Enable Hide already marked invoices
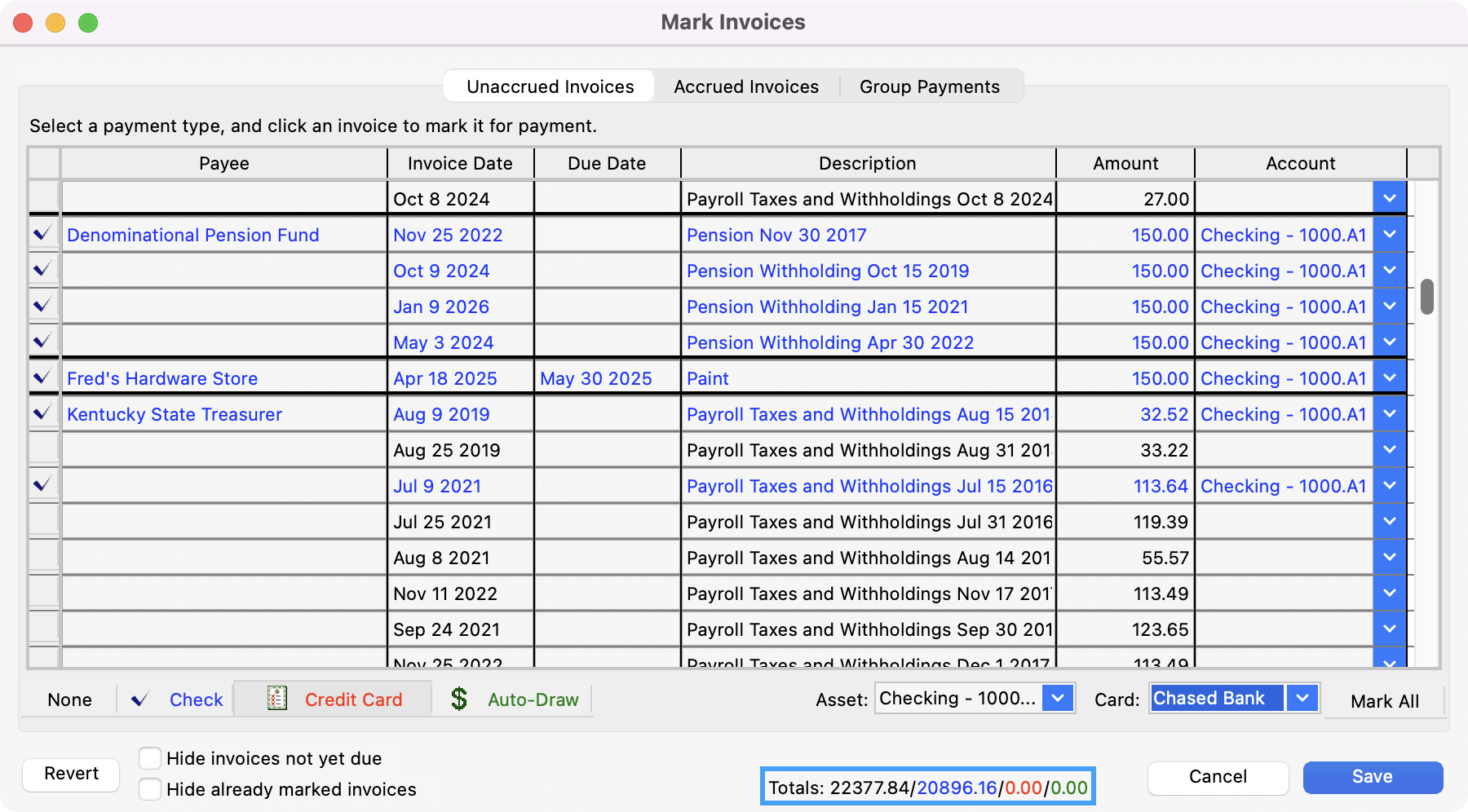This screenshot has height=812, width=1468. pos(150,789)
